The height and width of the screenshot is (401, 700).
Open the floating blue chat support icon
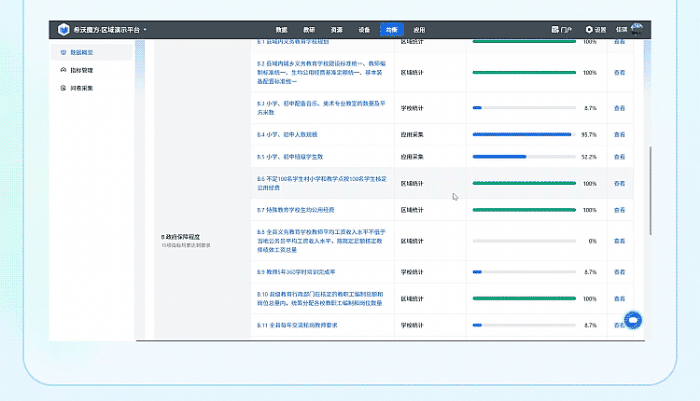[x=632, y=320]
